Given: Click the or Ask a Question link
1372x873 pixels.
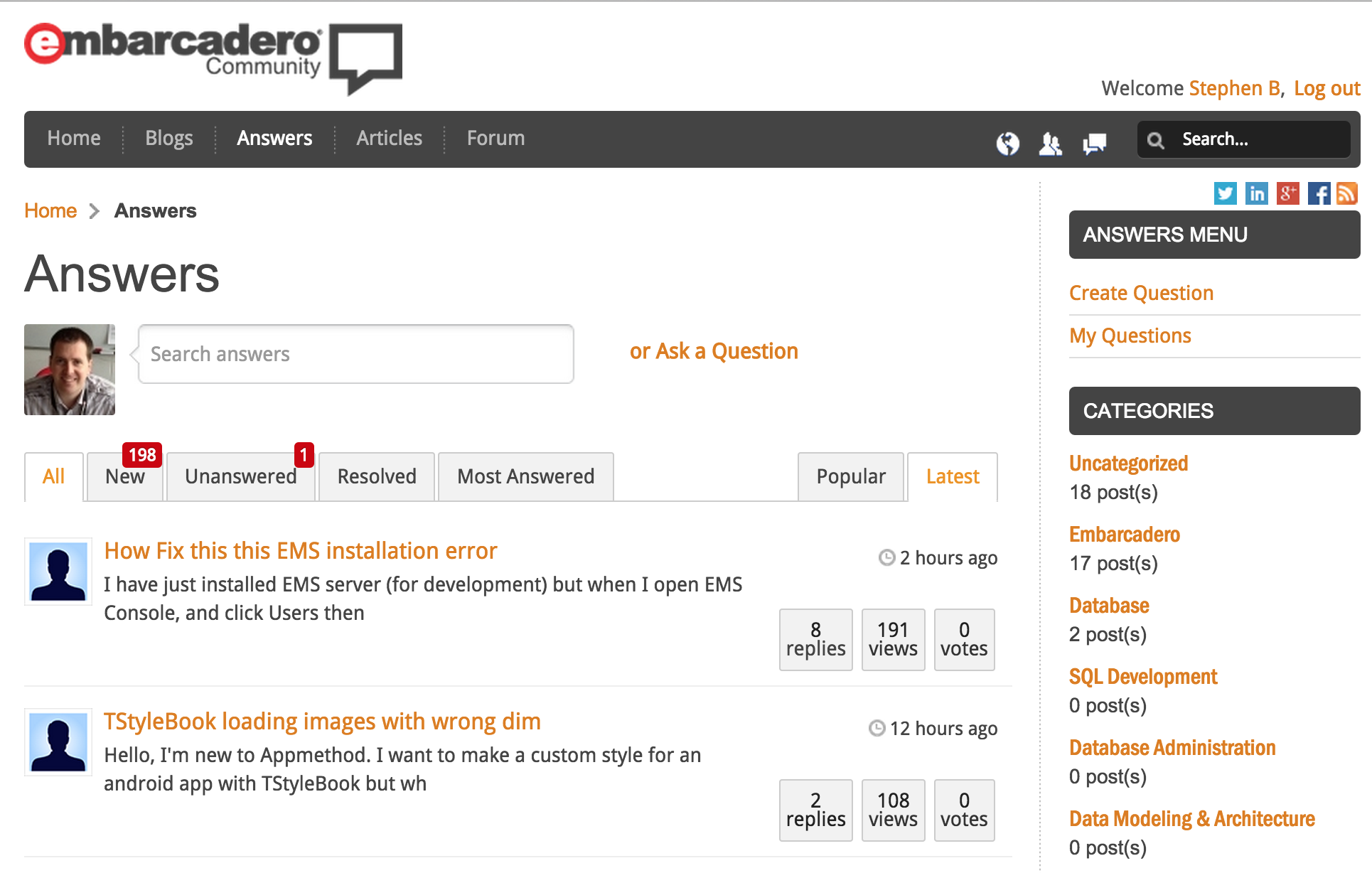Looking at the screenshot, I should pos(714,351).
